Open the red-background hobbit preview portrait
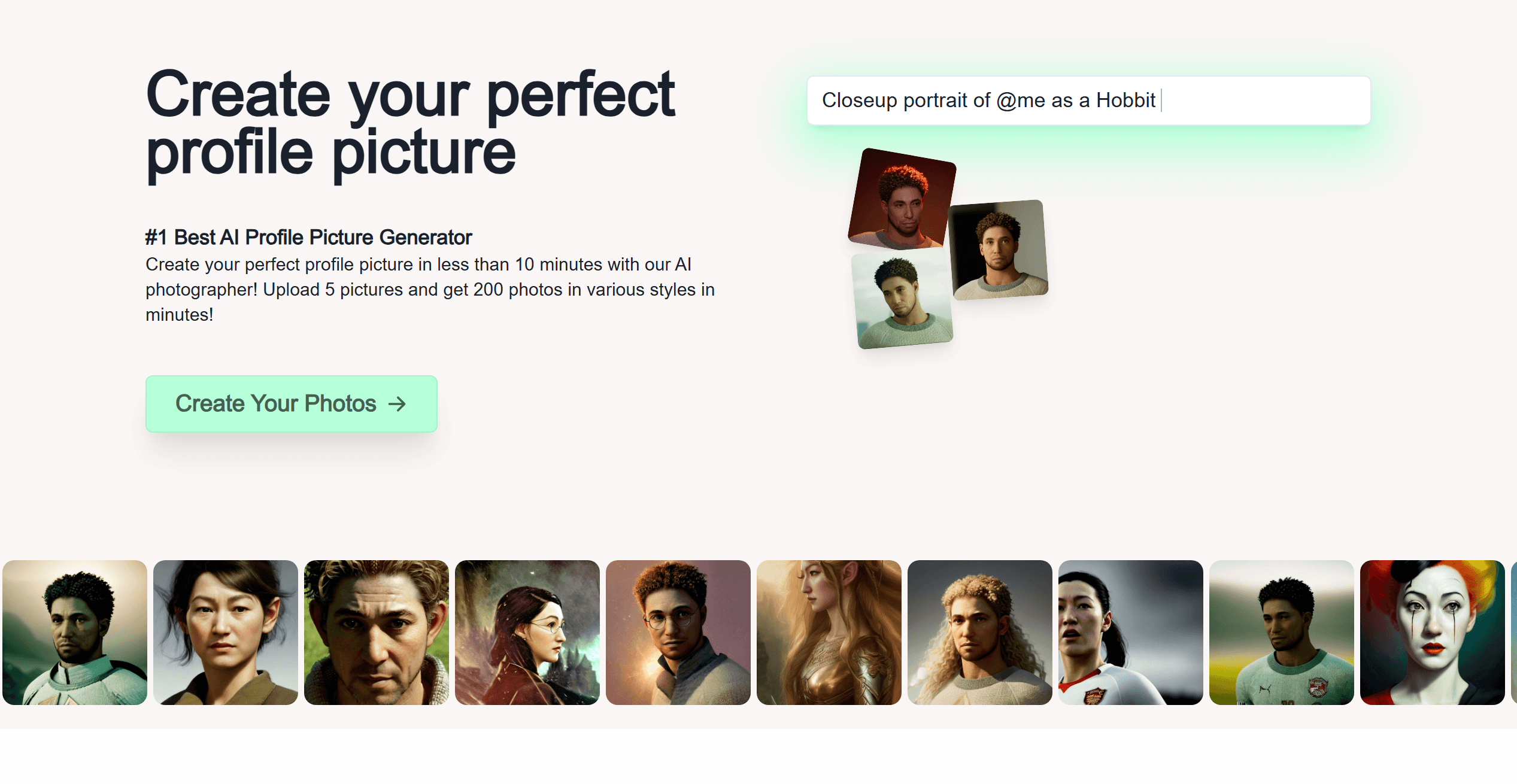Screen dimensions: 1517x784 coord(902,197)
